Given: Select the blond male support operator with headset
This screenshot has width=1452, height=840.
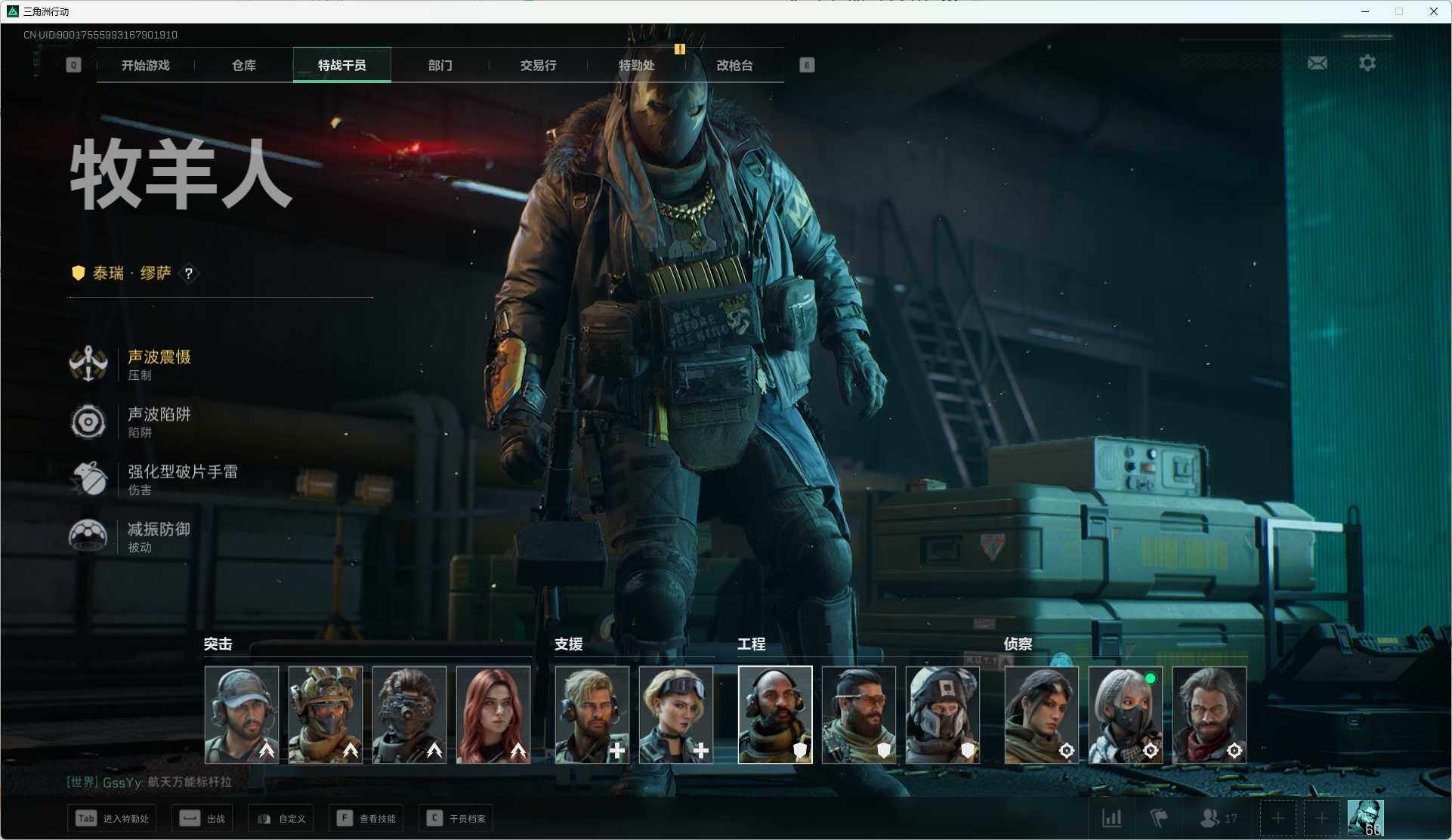Looking at the screenshot, I should pyautogui.click(x=592, y=715).
